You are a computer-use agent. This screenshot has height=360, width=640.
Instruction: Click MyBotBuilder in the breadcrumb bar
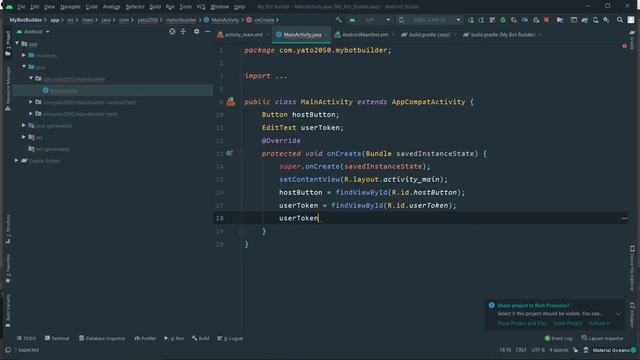tap(26, 20)
